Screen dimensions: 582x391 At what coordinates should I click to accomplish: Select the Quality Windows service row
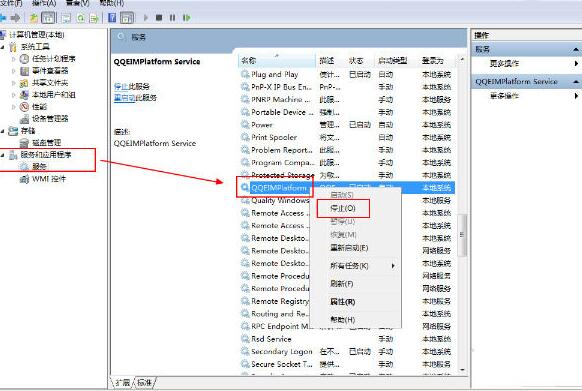point(347,201)
